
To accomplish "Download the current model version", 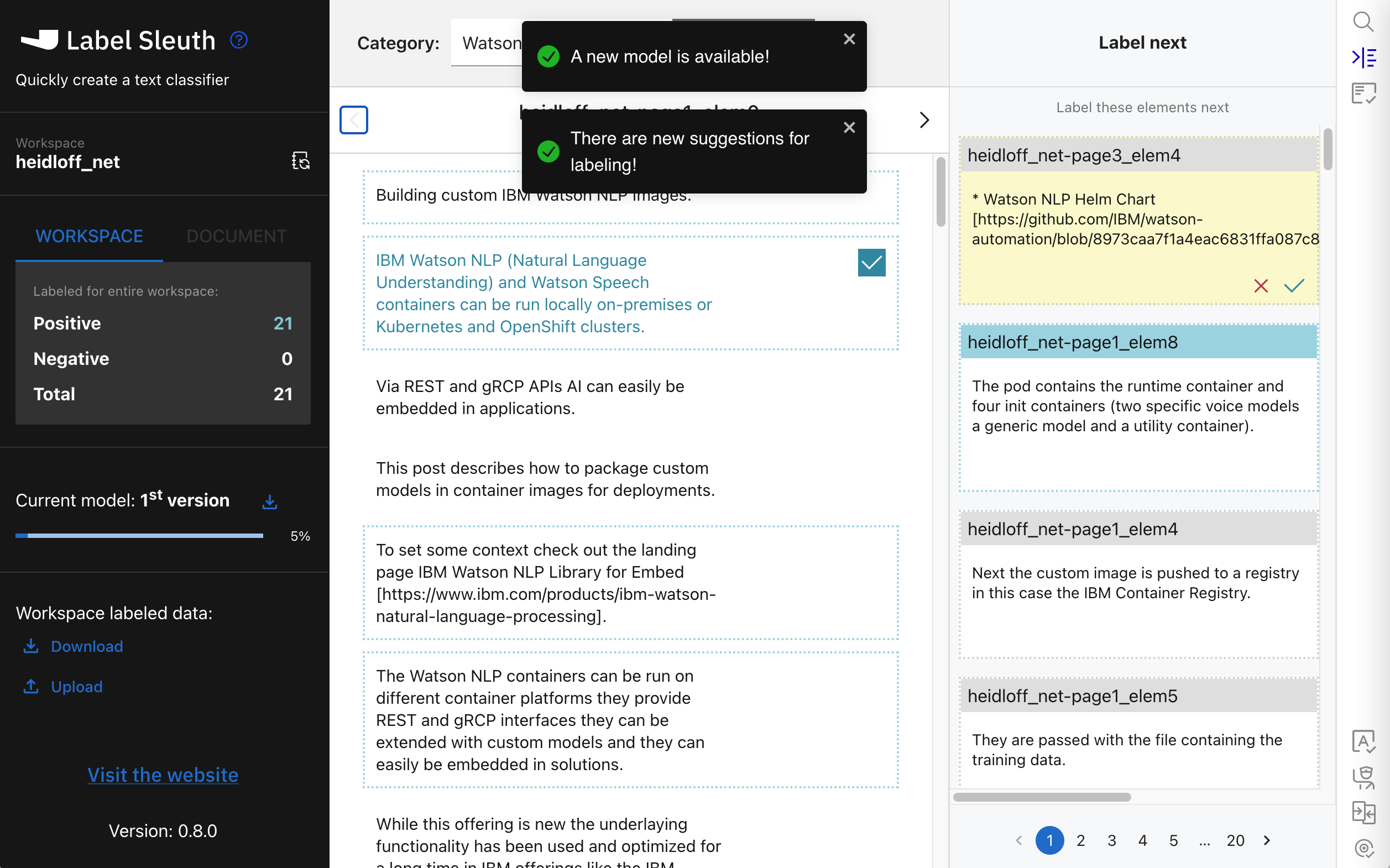I will 270,501.
